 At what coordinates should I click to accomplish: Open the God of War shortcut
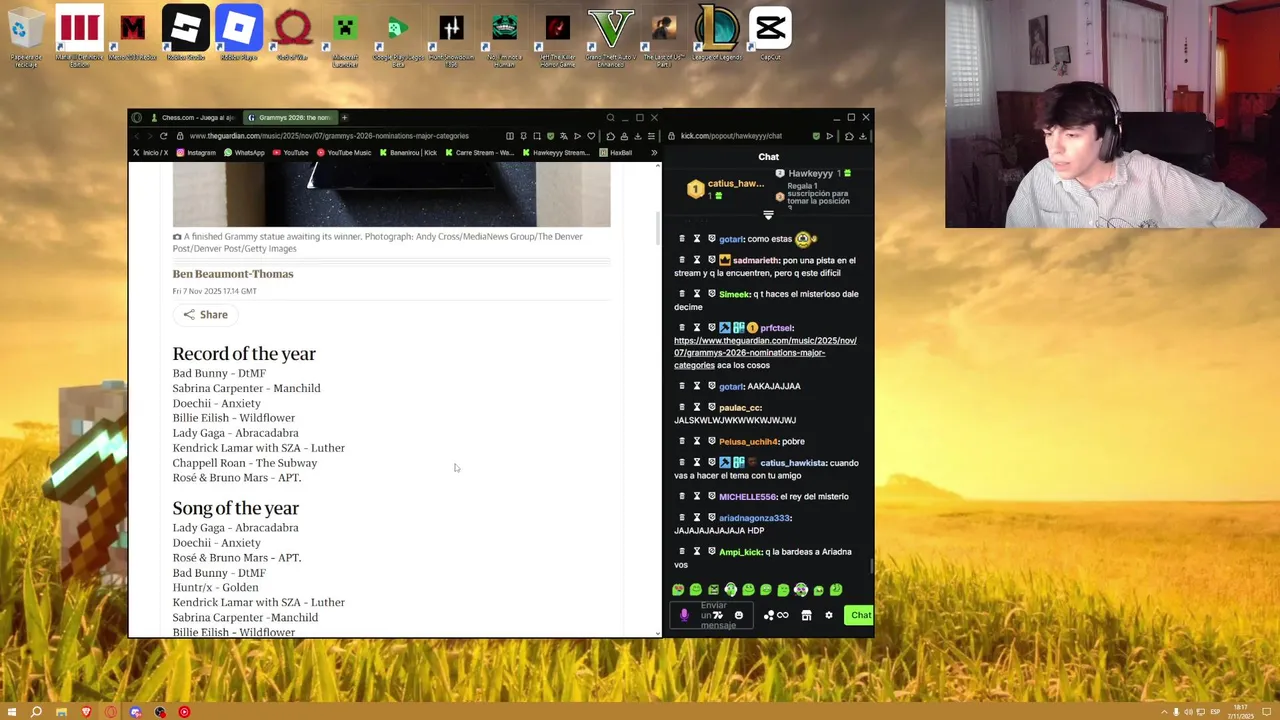point(292,36)
